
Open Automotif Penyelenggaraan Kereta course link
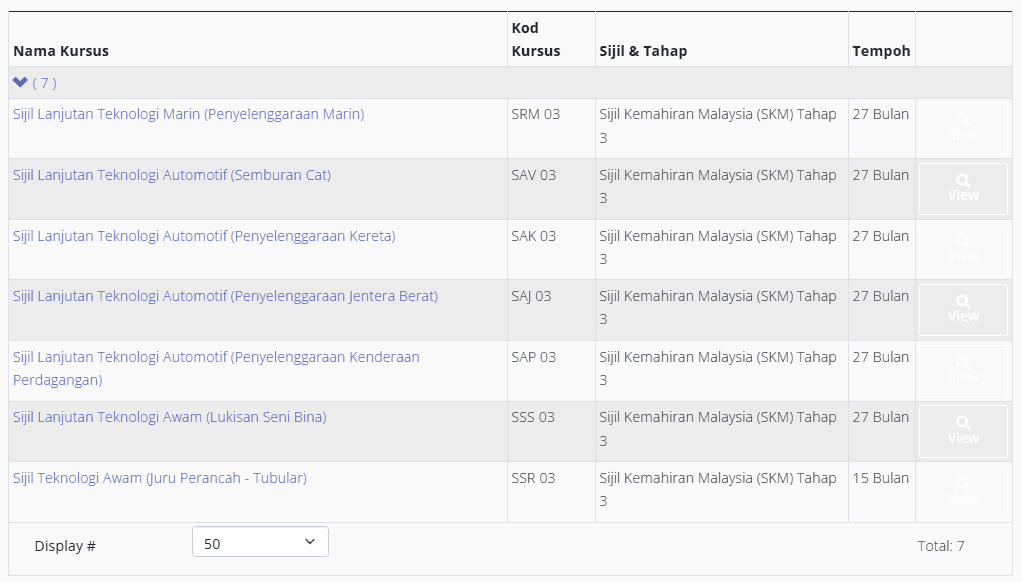pyautogui.click(x=204, y=236)
